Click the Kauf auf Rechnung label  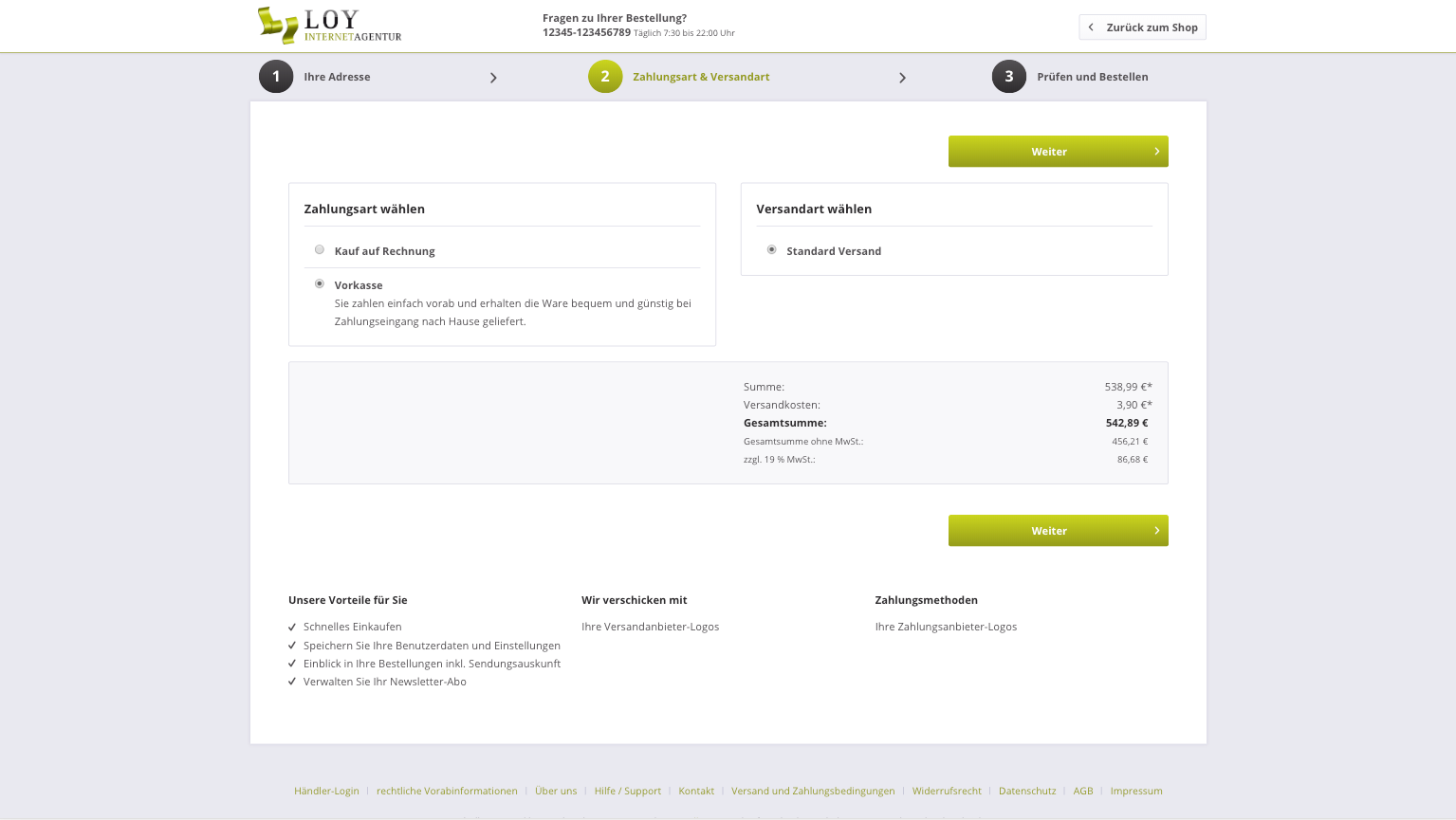[x=384, y=251]
